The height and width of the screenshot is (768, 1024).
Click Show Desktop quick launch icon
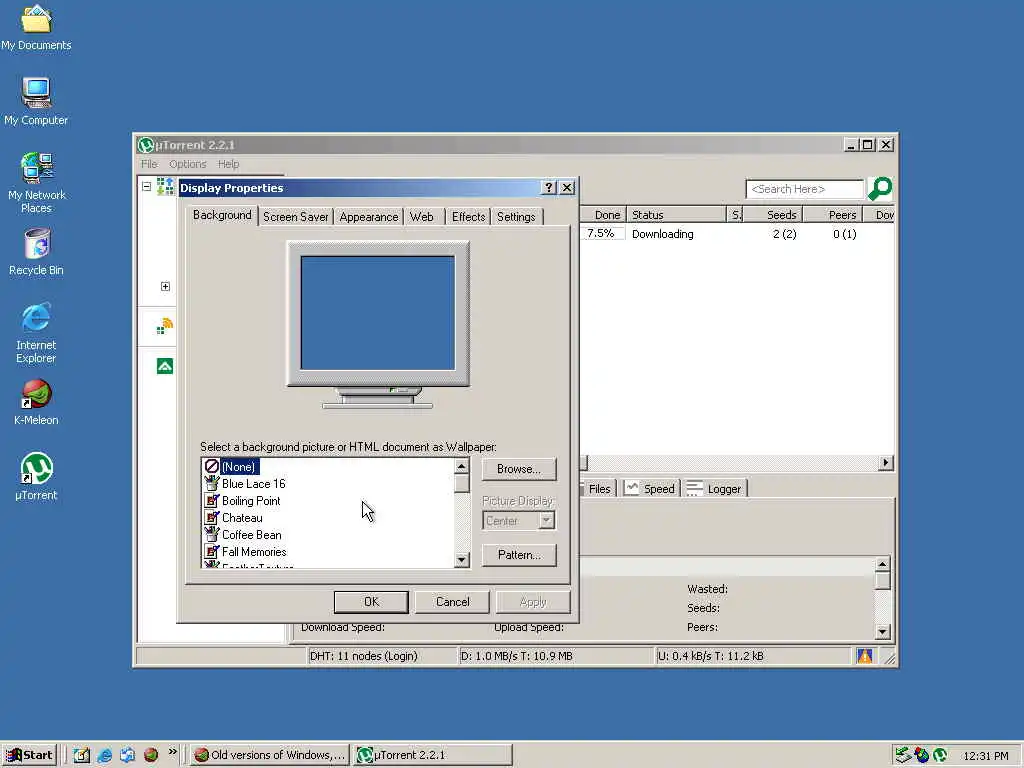point(82,755)
